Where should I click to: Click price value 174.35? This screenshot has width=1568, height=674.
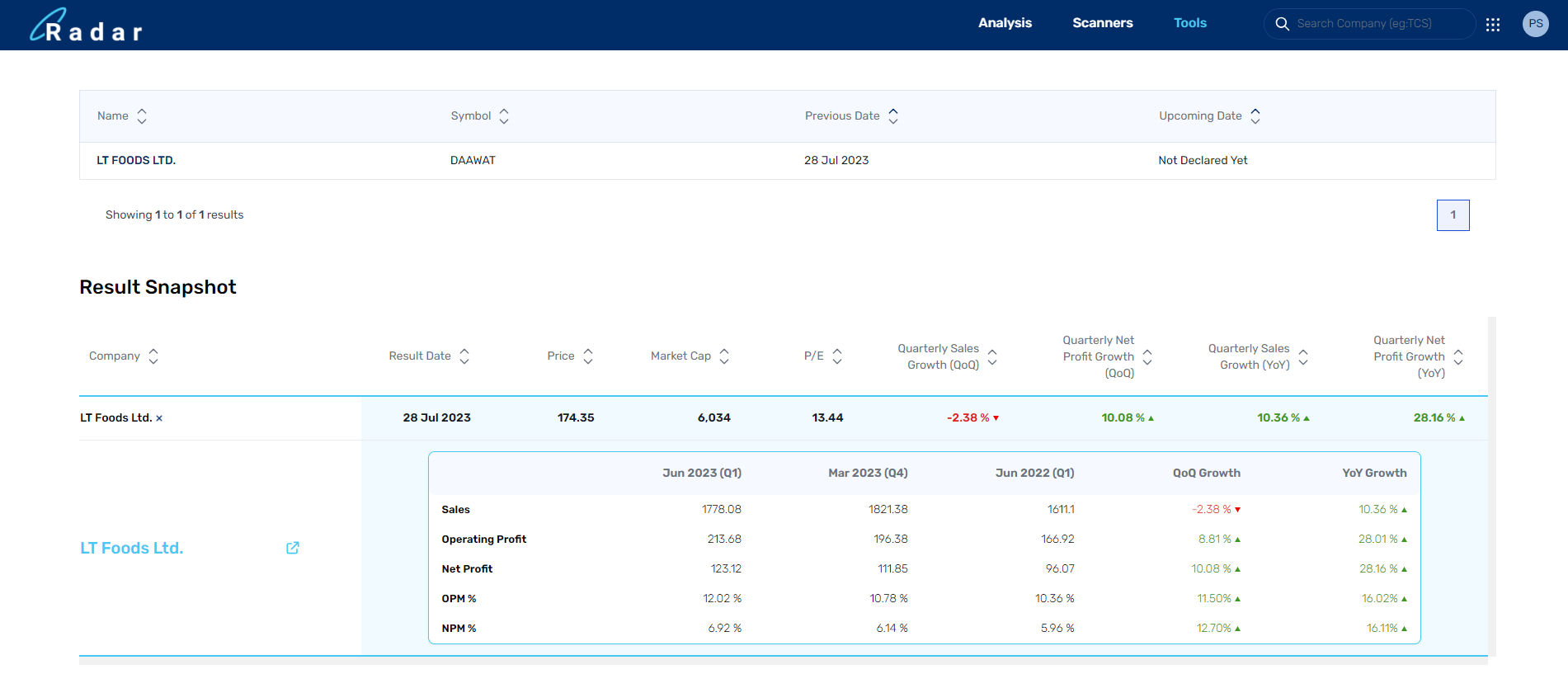tap(576, 418)
